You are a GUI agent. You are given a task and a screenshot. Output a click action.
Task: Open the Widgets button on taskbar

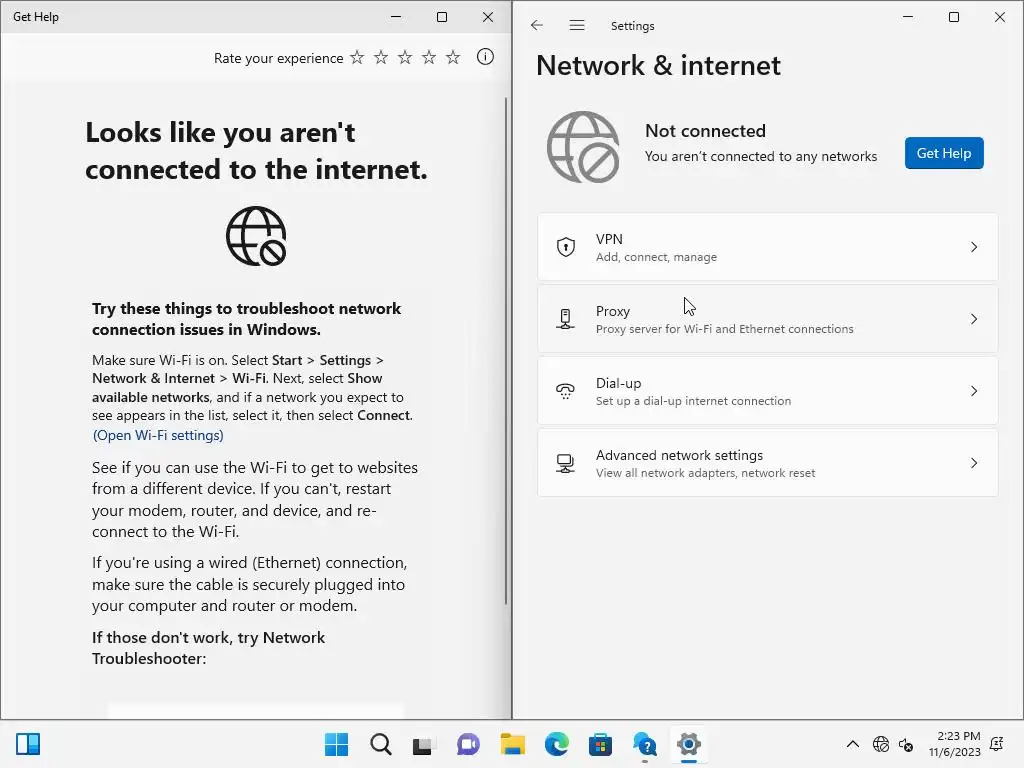28,744
